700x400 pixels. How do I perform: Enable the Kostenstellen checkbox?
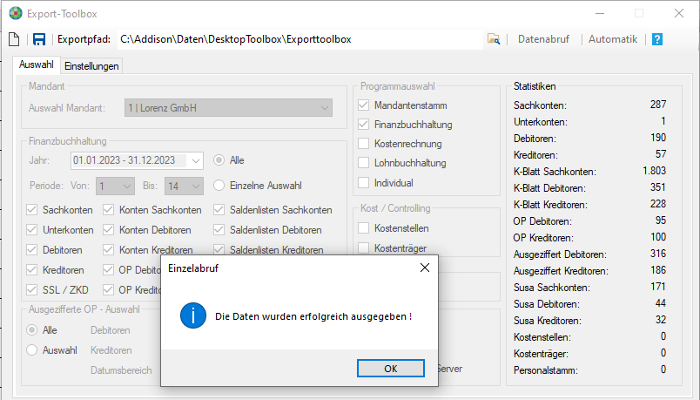tap(363, 228)
